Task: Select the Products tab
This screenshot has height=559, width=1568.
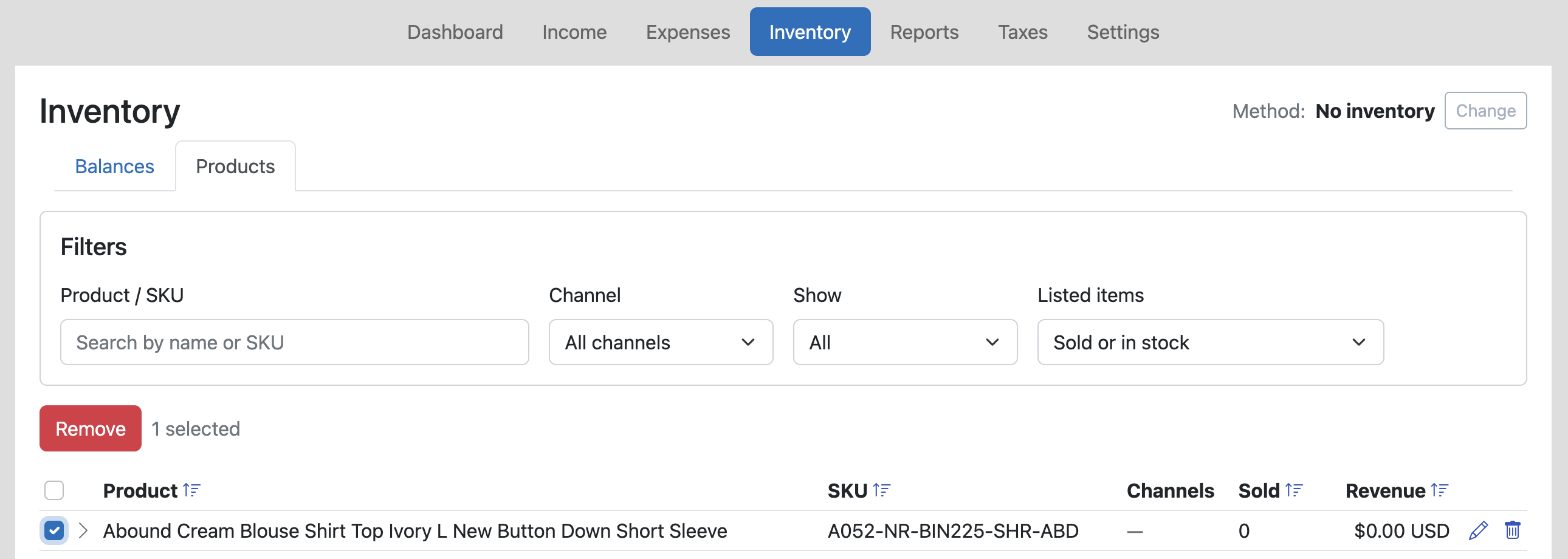Action: [236, 166]
